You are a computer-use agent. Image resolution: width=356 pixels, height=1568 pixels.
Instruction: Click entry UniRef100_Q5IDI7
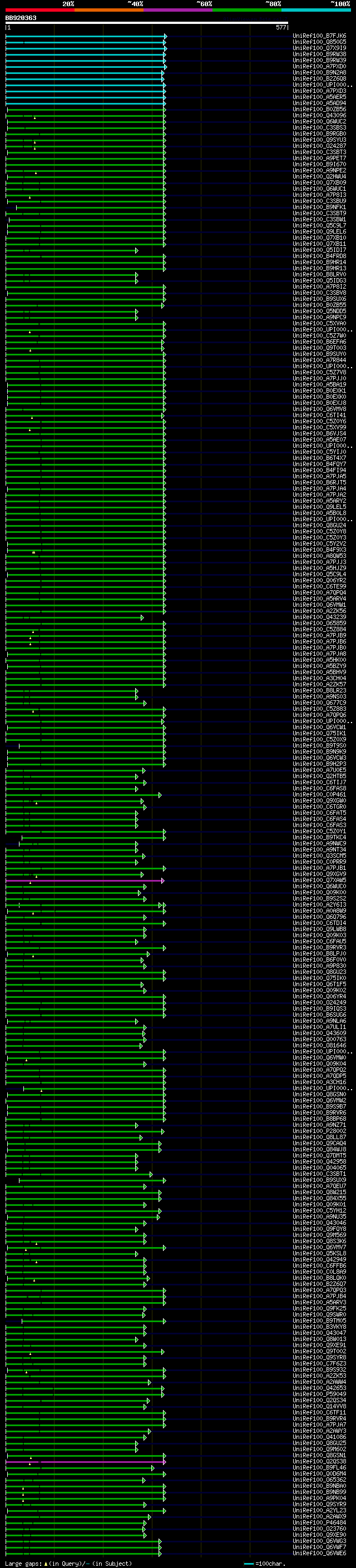pyautogui.click(x=319, y=250)
